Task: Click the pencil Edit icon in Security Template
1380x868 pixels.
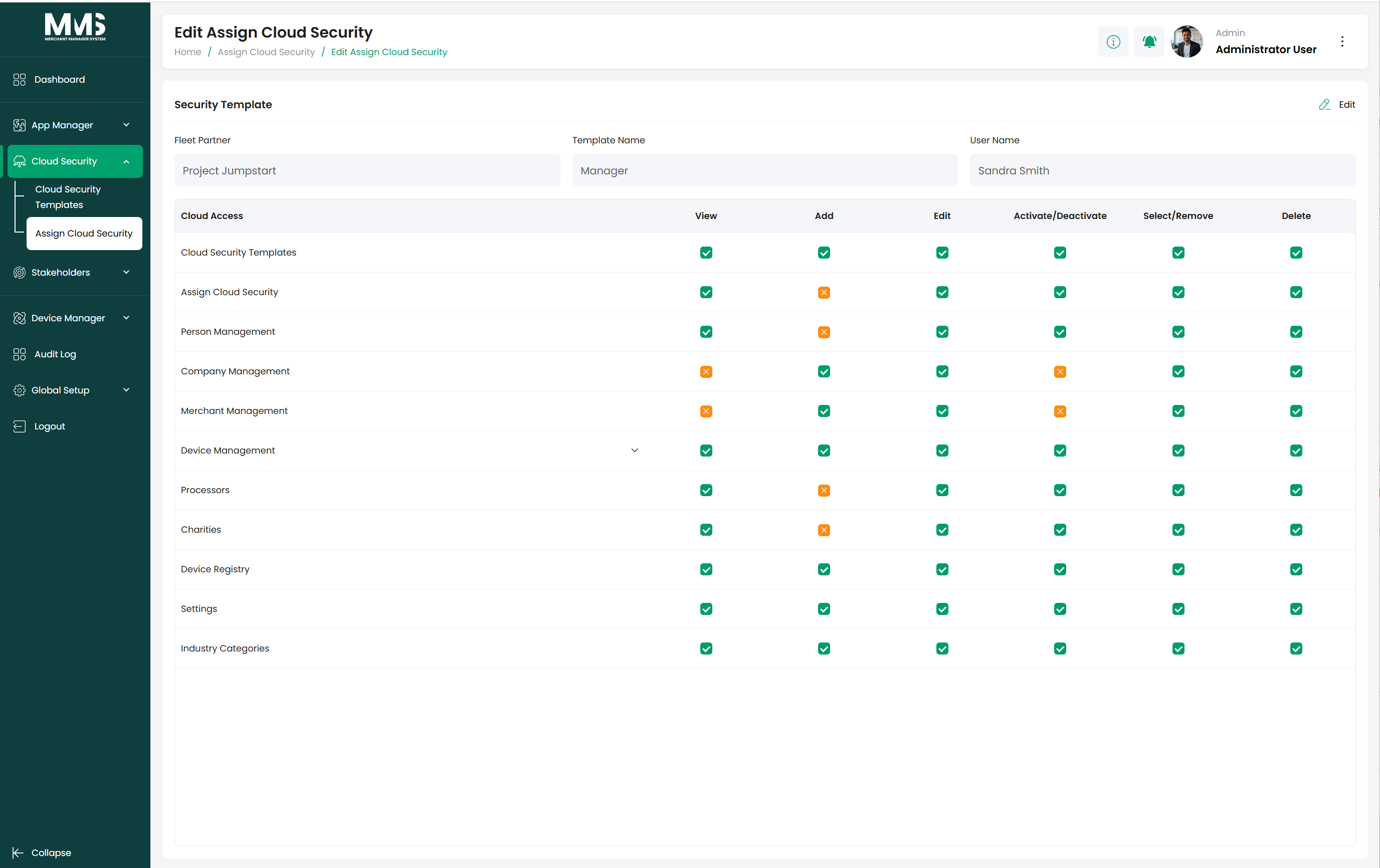Action: [1324, 104]
